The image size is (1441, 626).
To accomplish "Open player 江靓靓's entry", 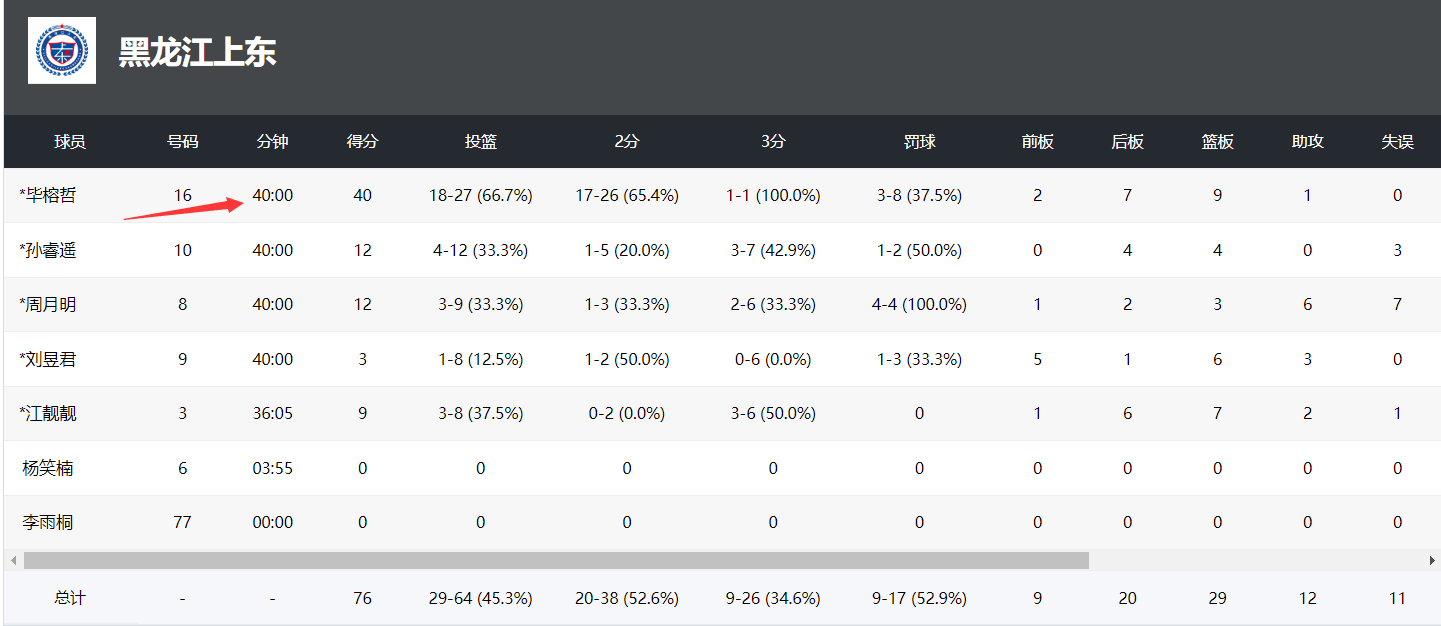I will (x=48, y=413).
